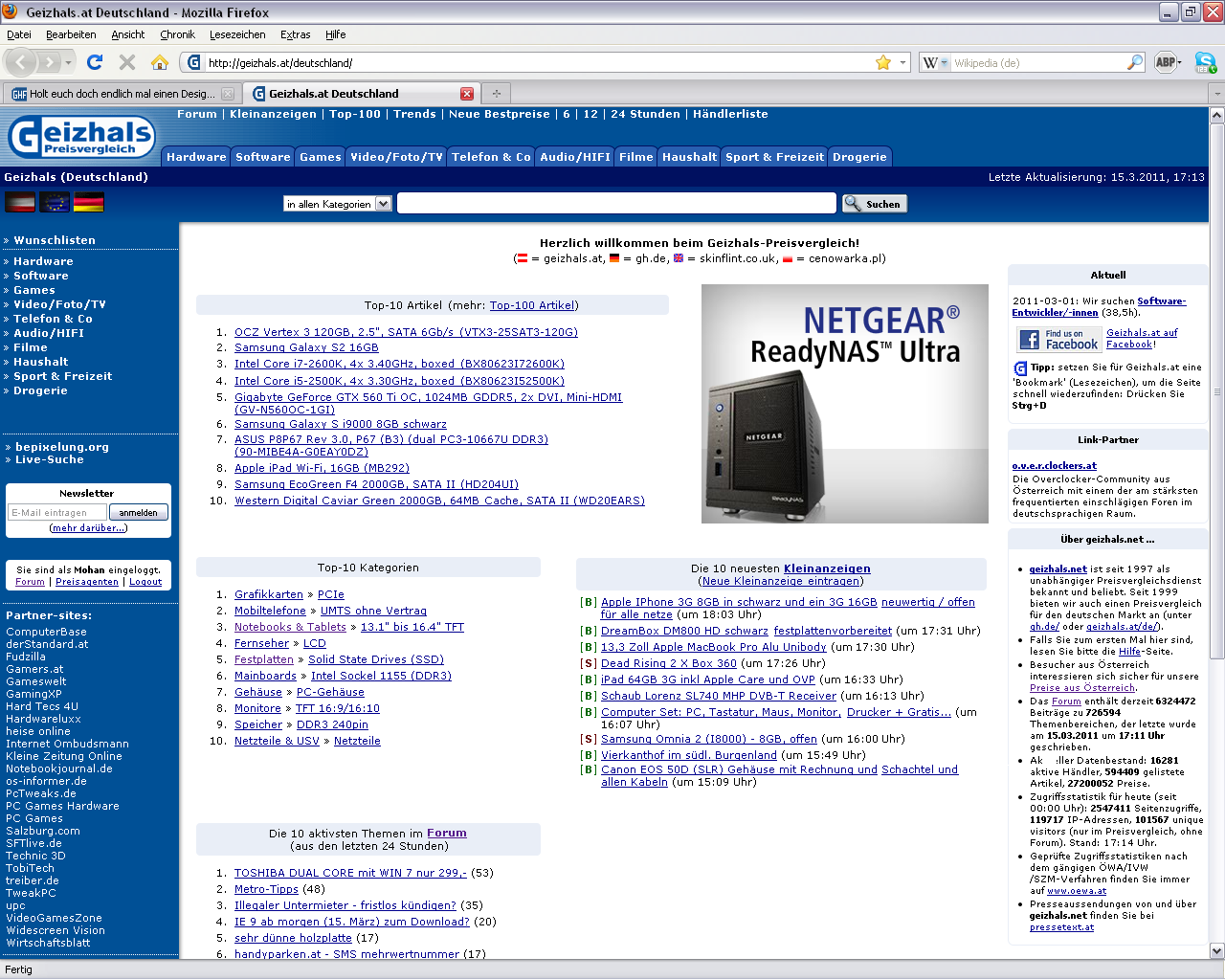Close the Geizhals.at Deutschland tab
Image resolution: width=1225 pixels, height=980 pixels.
(467, 94)
